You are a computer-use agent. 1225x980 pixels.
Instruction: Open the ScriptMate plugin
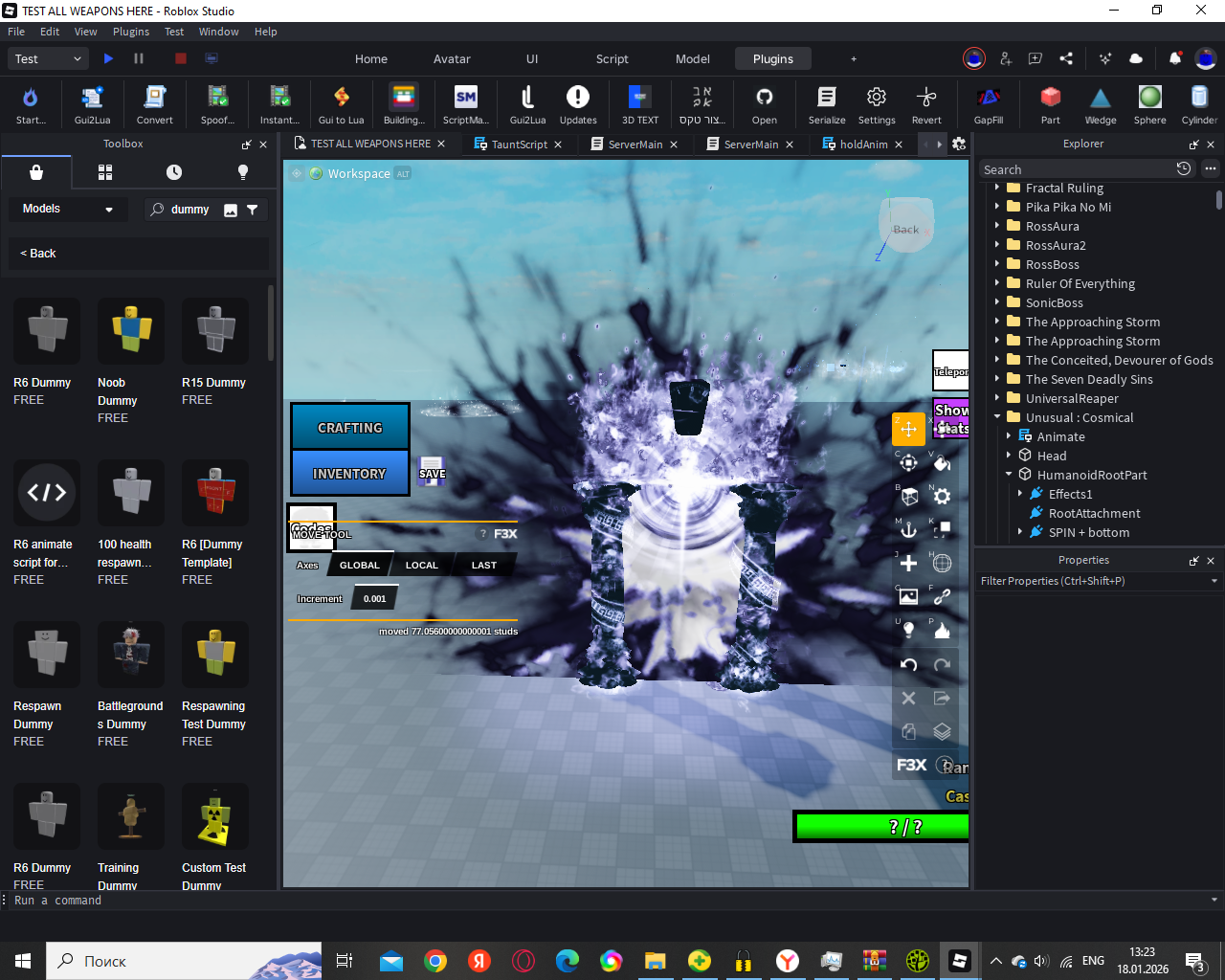pyautogui.click(x=465, y=104)
